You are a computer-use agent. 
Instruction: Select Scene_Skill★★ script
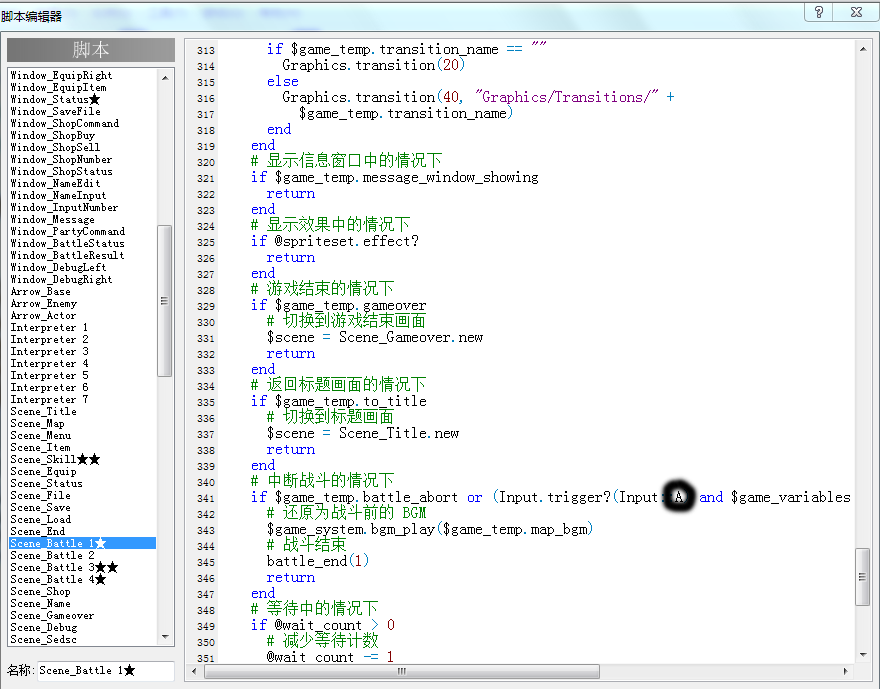click(x=55, y=460)
